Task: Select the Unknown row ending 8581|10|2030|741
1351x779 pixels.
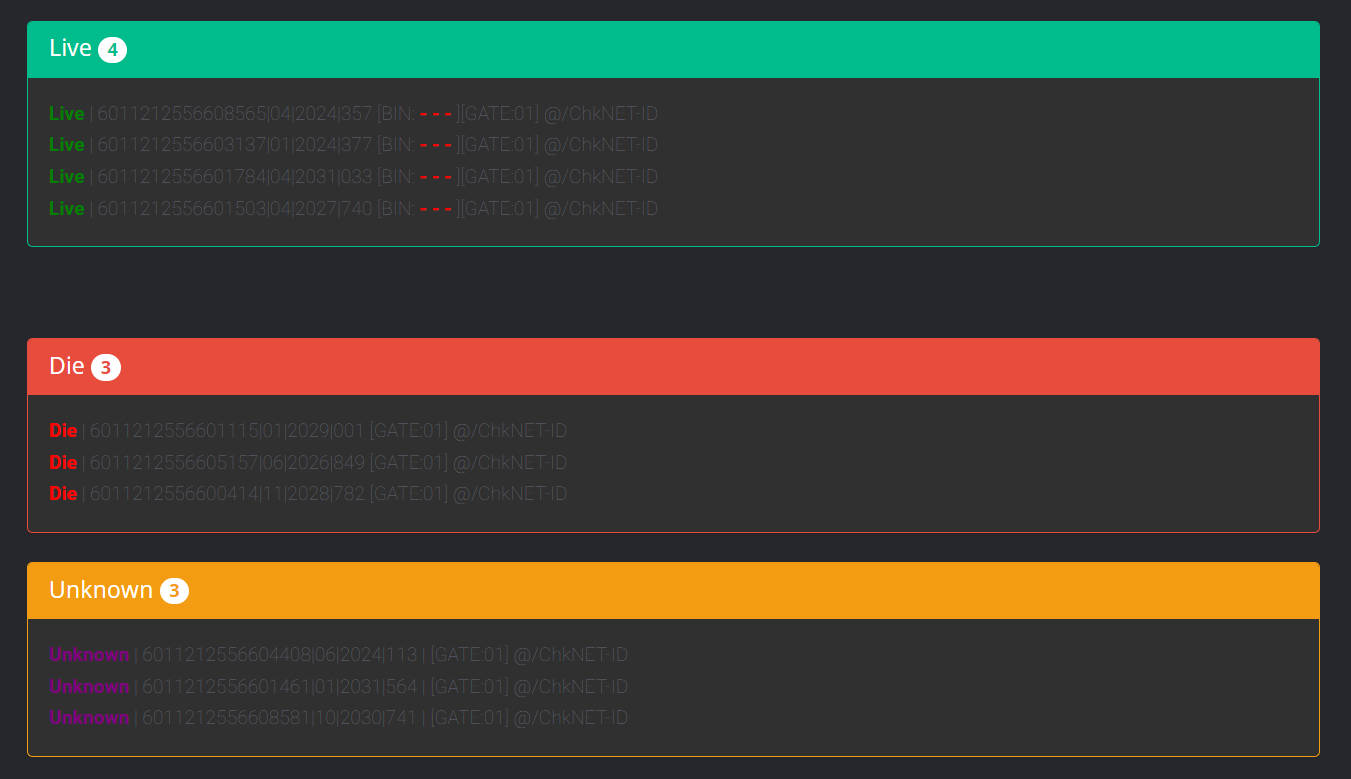Action: pyautogui.click(x=339, y=718)
